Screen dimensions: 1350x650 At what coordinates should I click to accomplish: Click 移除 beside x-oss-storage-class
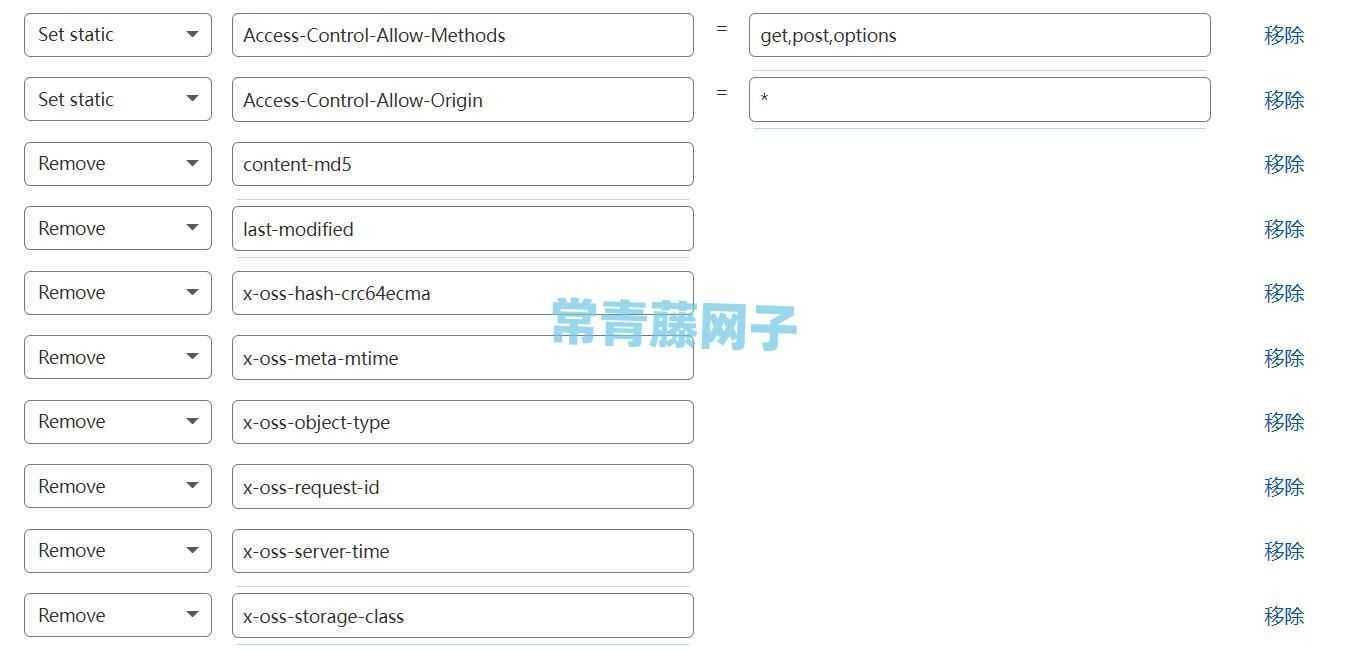point(1284,616)
